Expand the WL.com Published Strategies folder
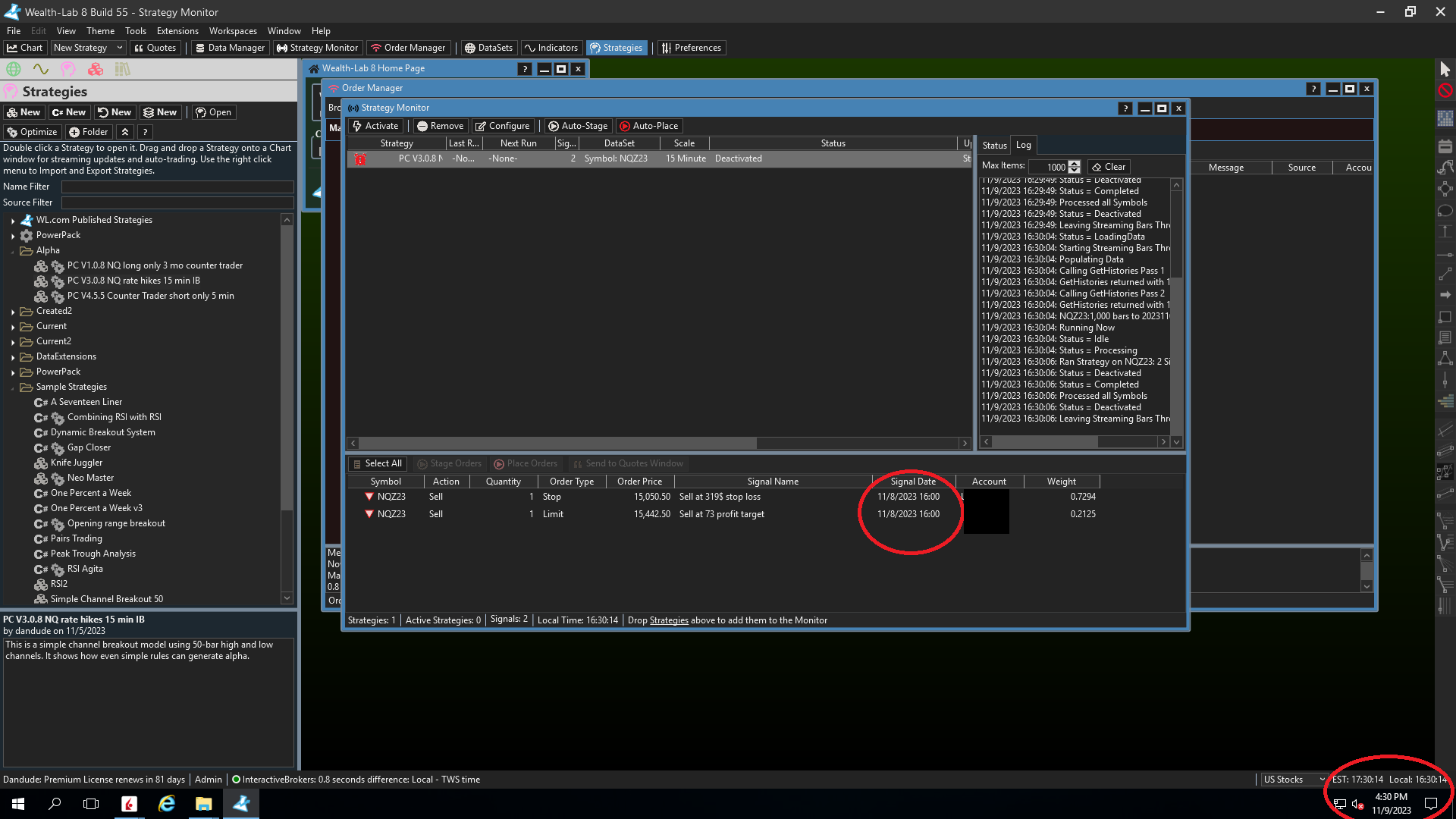Image resolution: width=1456 pixels, height=819 pixels. click(13, 221)
